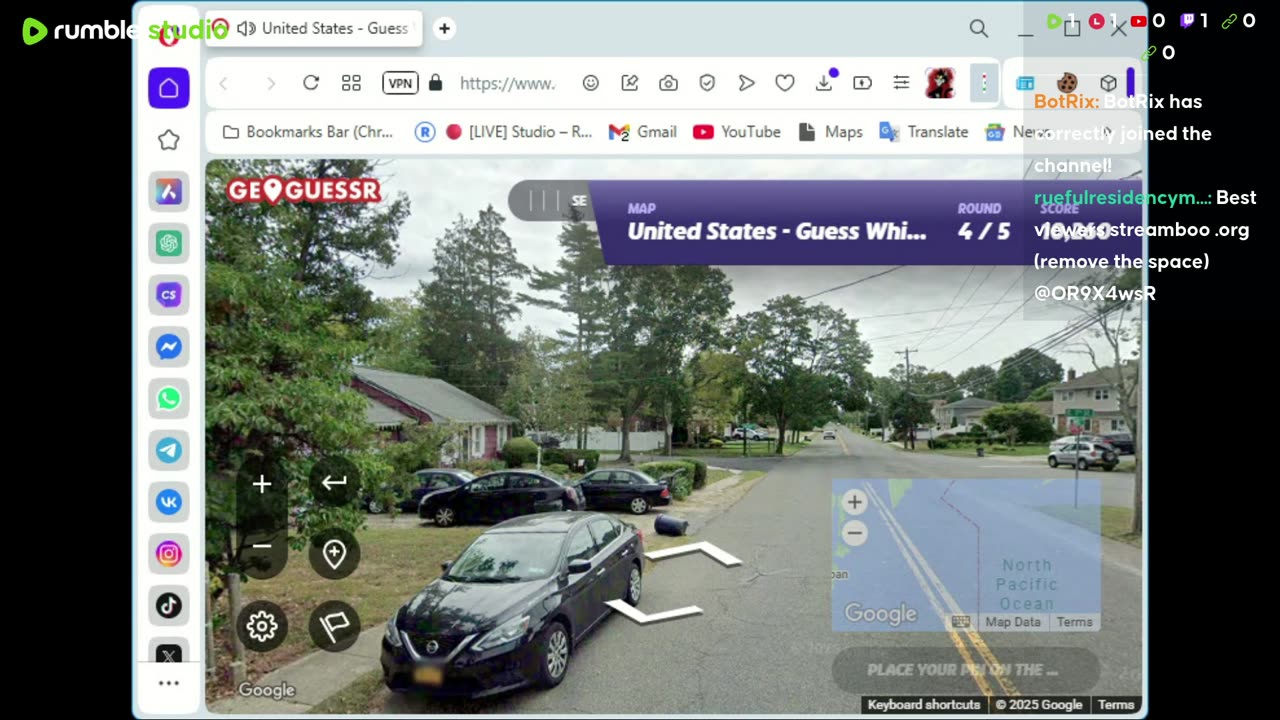Open VK in the sidebar
This screenshot has height=720, width=1280.
click(169, 501)
